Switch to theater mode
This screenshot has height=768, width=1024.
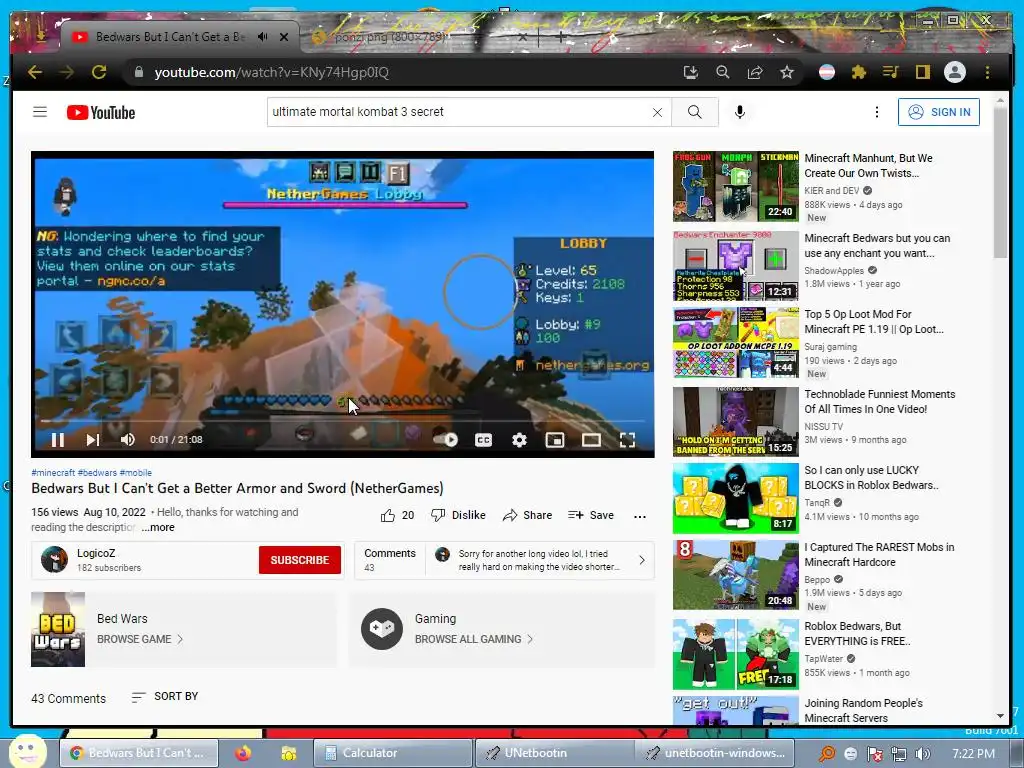(x=591, y=440)
